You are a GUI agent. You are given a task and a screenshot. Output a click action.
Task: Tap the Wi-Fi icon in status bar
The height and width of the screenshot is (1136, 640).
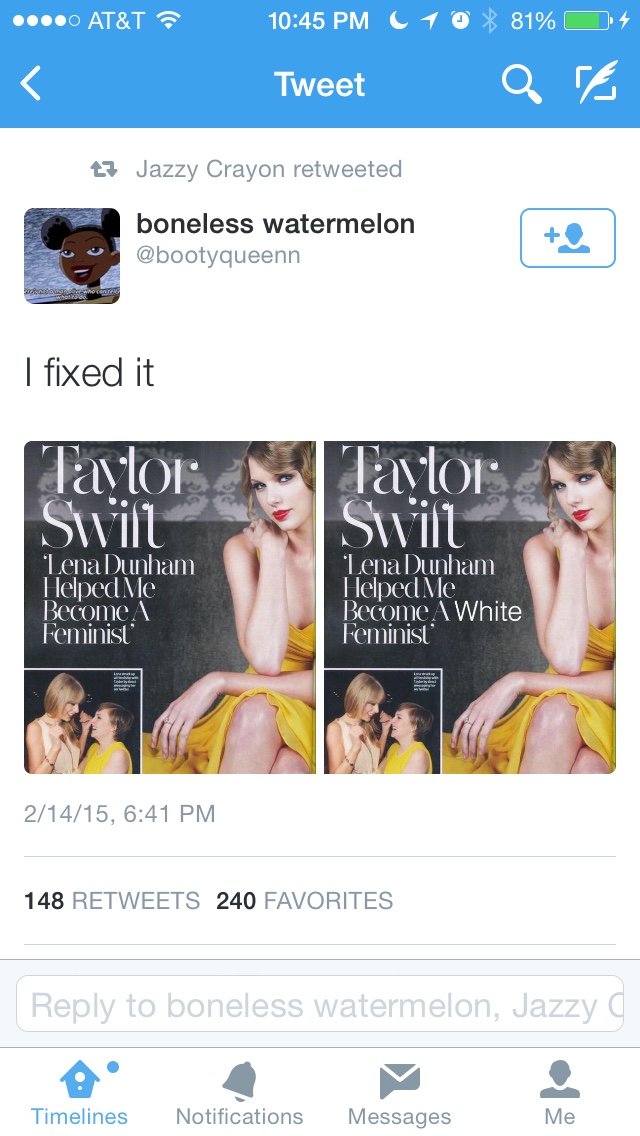click(x=169, y=20)
